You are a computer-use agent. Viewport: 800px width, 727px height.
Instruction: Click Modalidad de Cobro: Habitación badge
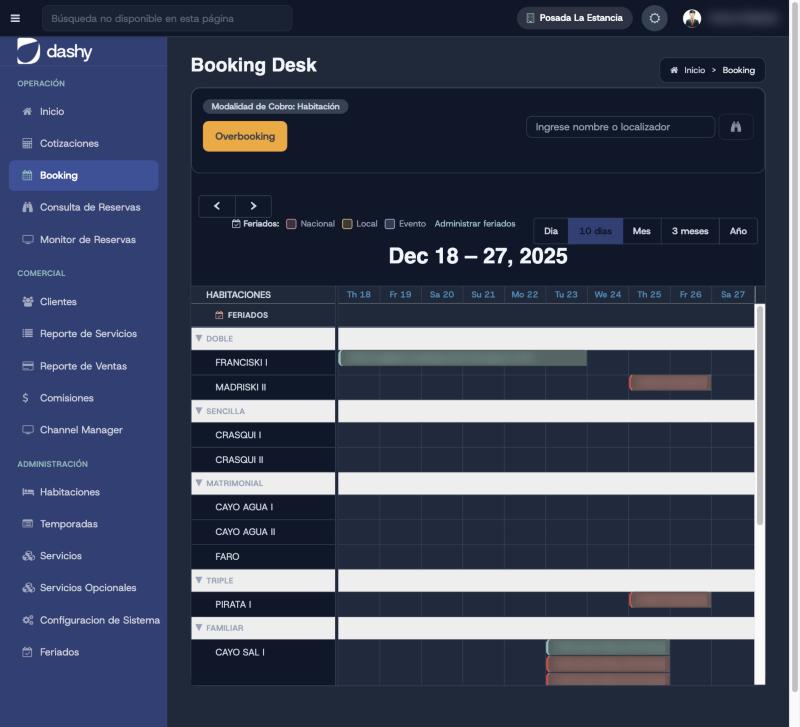pyautogui.click(x=276, y=106)
